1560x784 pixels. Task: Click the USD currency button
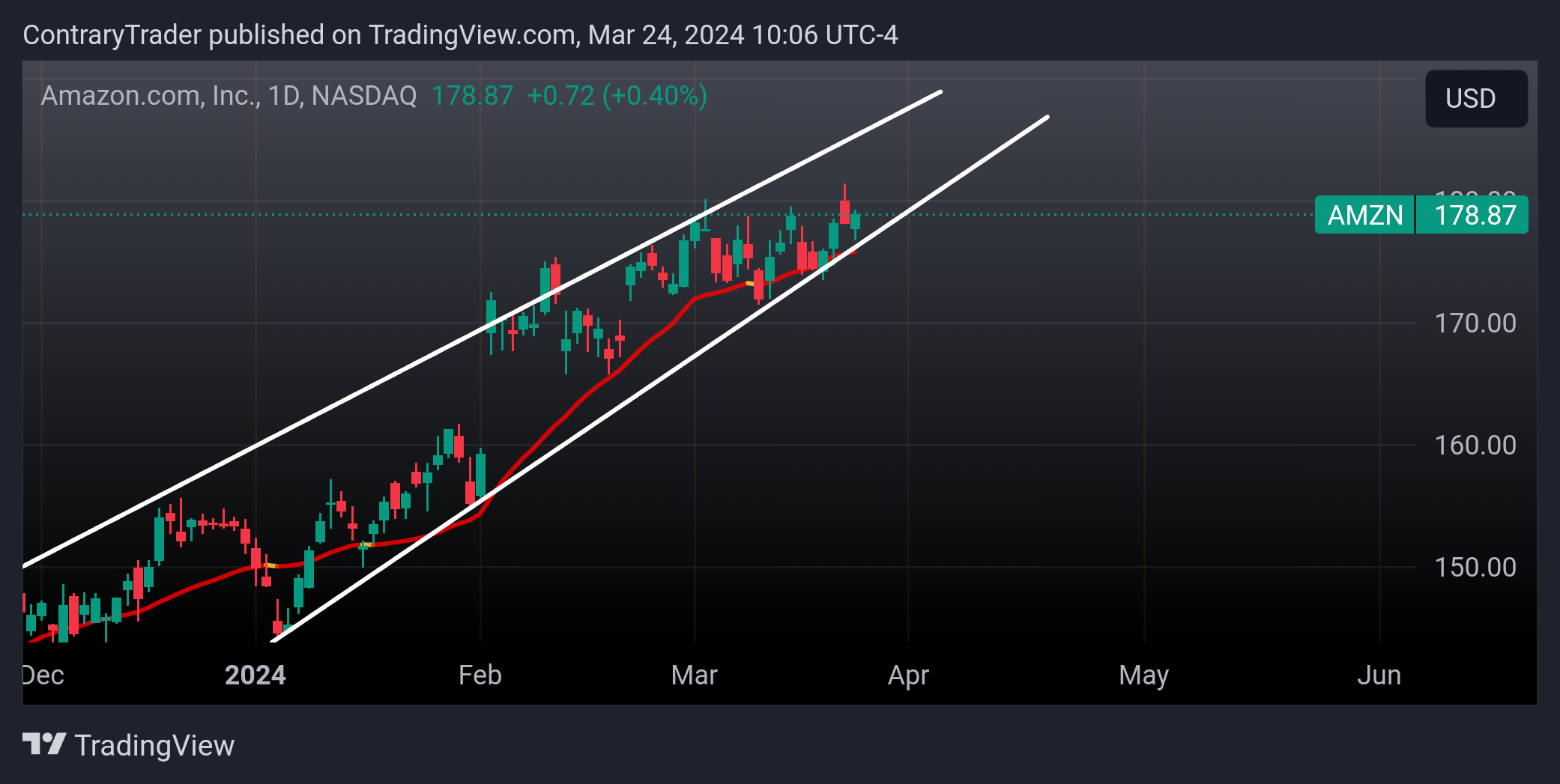(x=1475, y=98)
